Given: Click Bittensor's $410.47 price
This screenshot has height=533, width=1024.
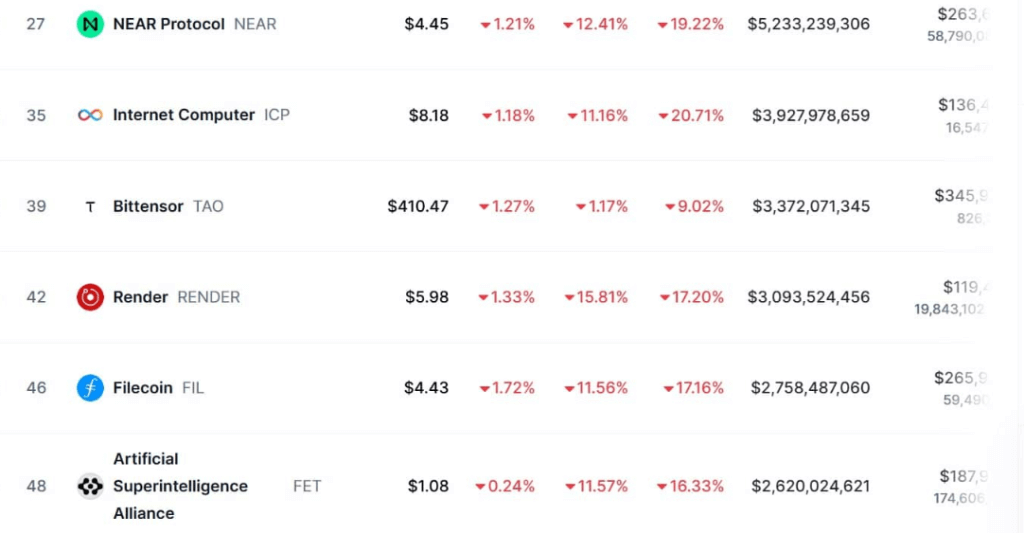Looking at the screenshot, I should [418, 206].
